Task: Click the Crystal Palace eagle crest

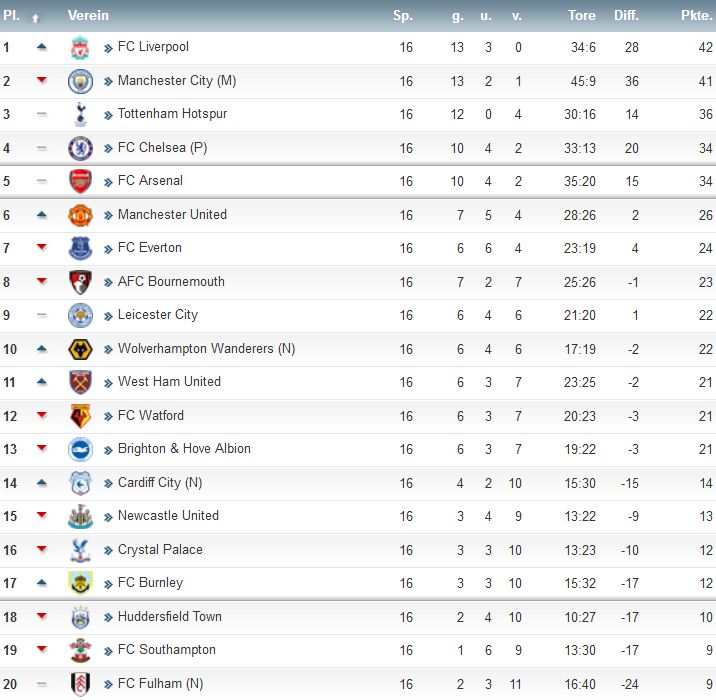Action: tap(80, 550)
